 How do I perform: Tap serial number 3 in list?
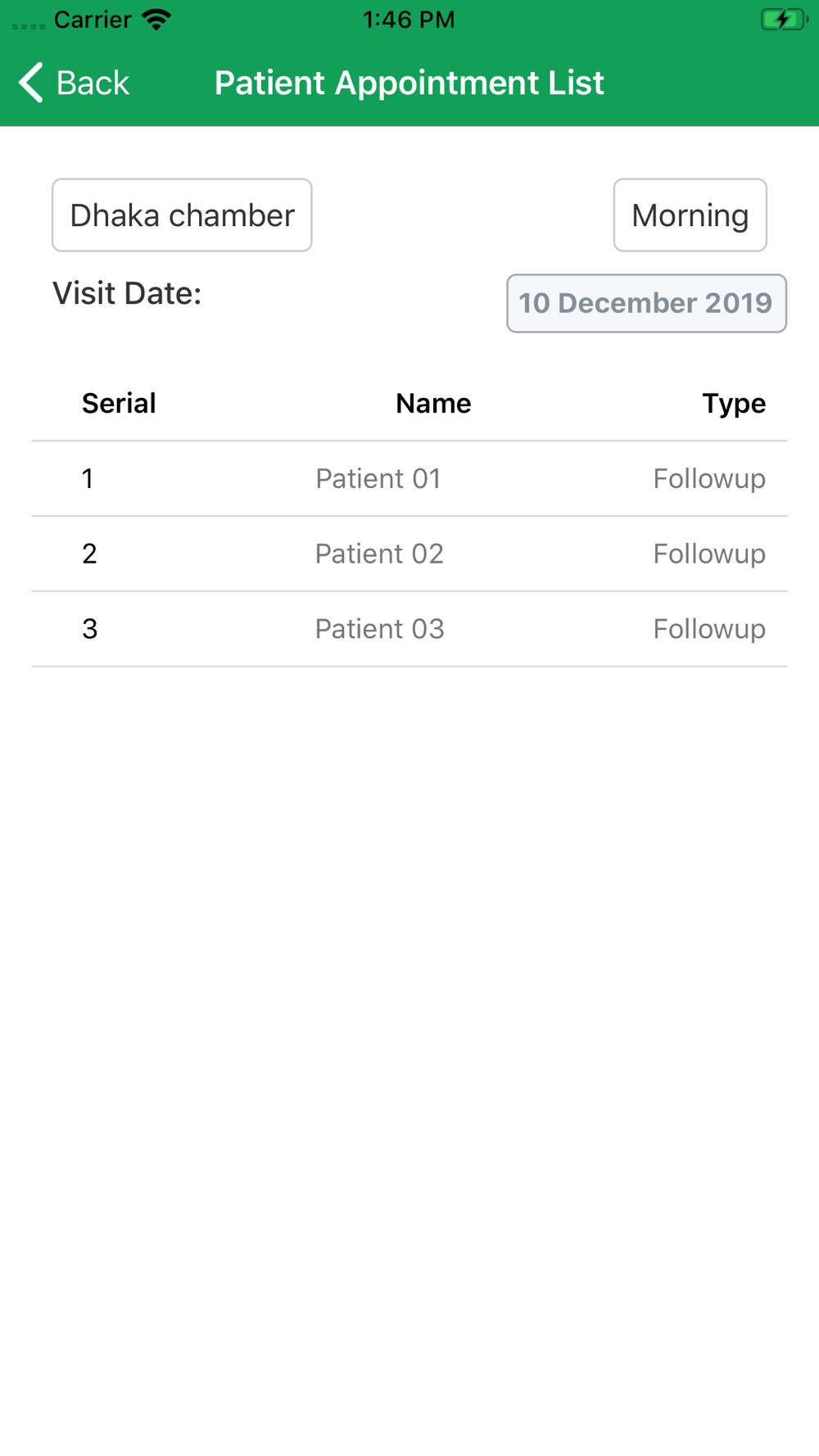[x=90, y=629]
